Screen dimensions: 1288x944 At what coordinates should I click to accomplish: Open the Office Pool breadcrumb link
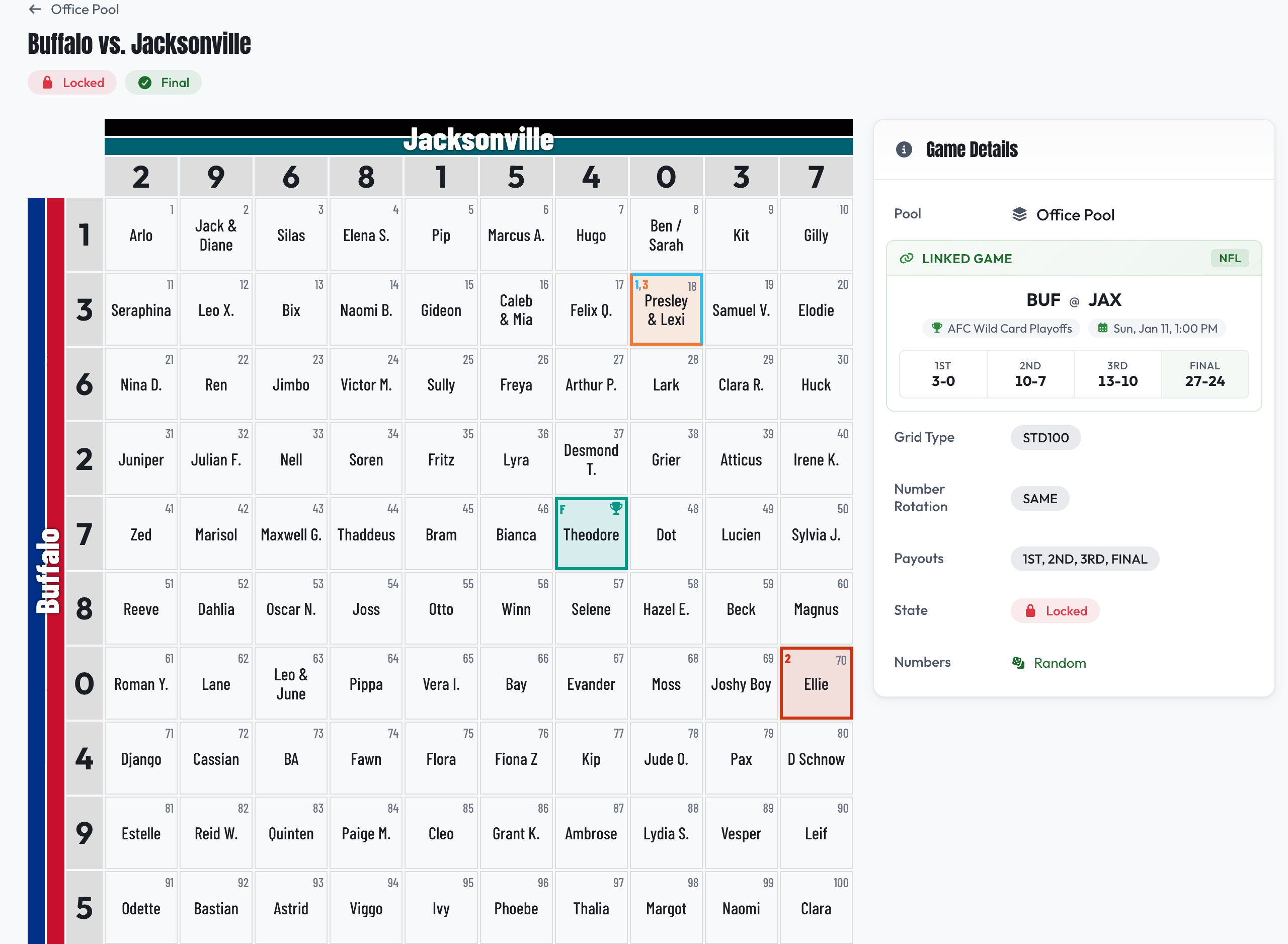pyautogui.click(x=85, y=9)
